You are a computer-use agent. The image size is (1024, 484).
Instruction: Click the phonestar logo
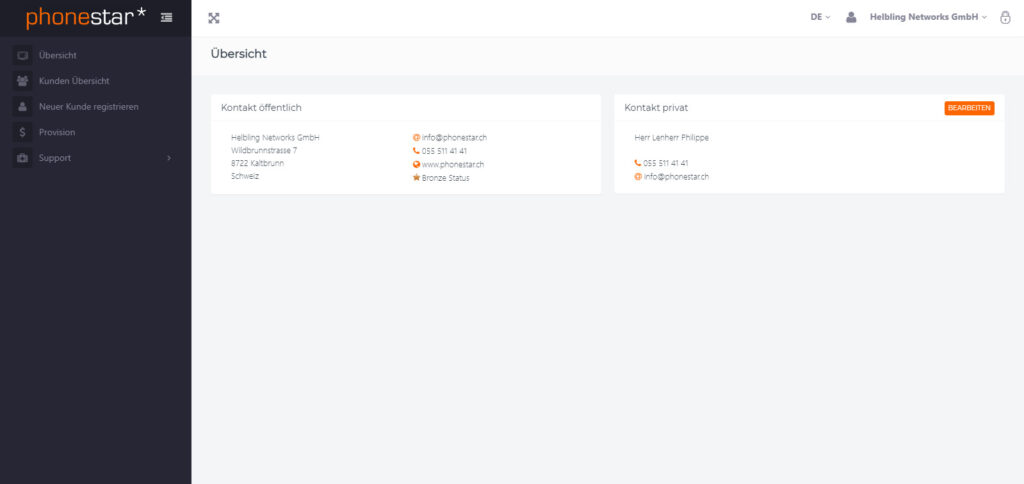pyautogui.click(x=85, y=18)
